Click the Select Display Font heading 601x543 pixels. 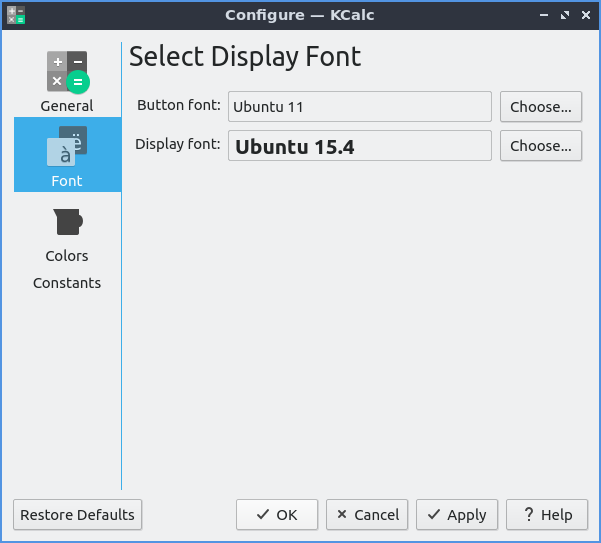pos(245,57)
